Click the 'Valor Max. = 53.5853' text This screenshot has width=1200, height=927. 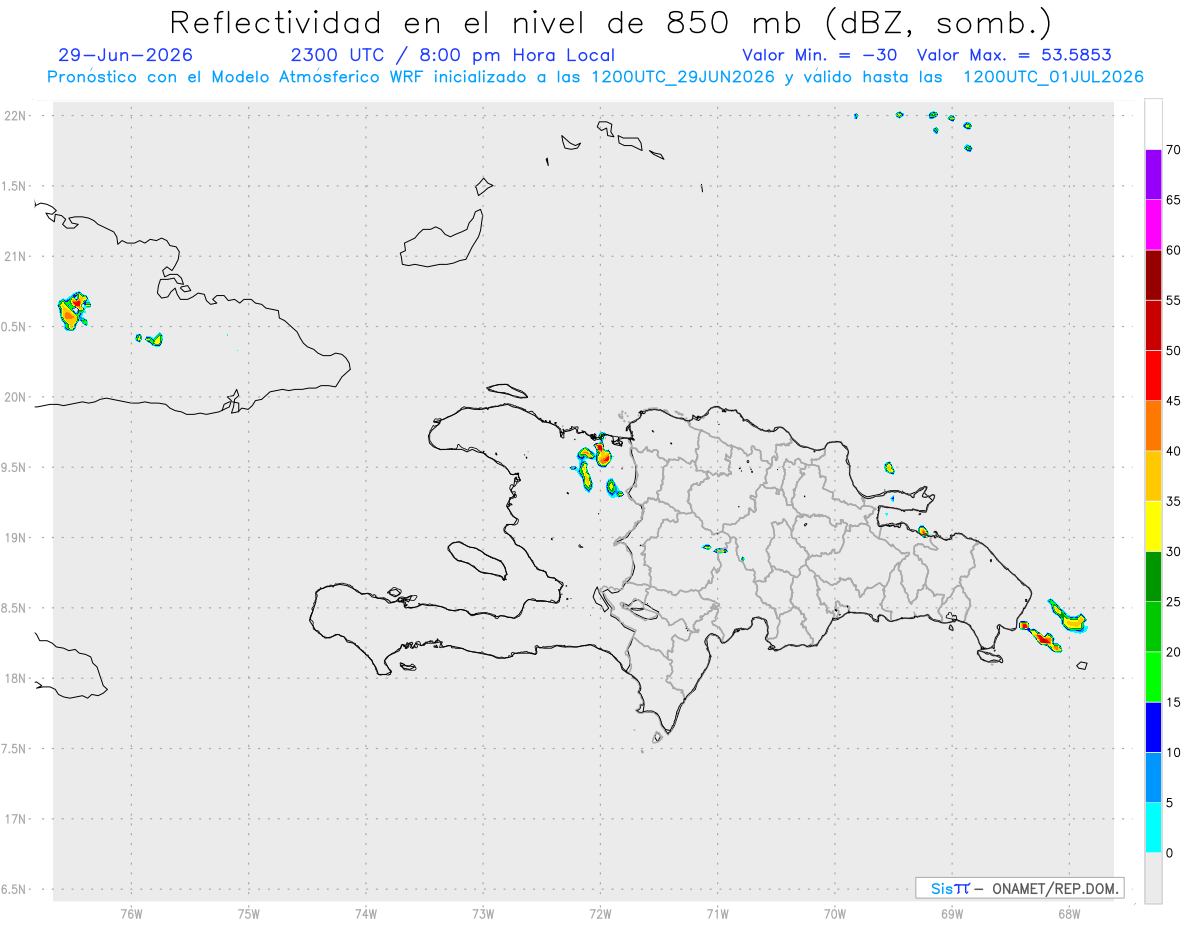tap(1014, 55)
